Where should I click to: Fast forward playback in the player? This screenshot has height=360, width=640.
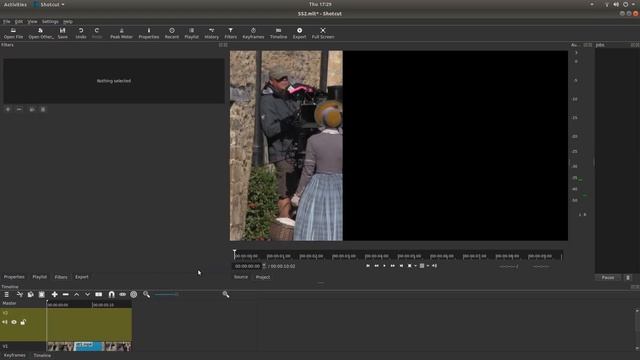coord(393,266)
